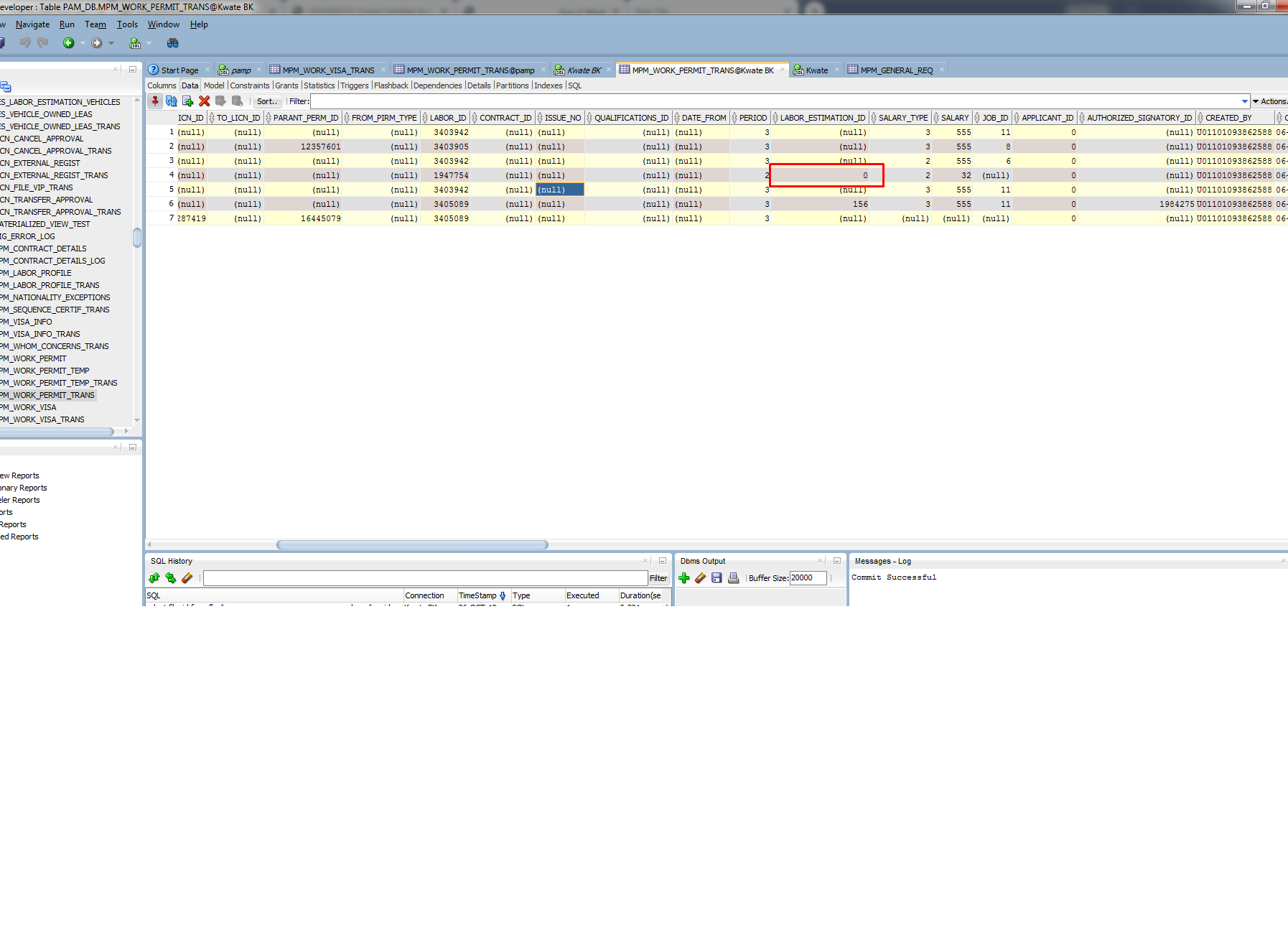Open the Triggers sub-tab

click(x=354, y=85)
